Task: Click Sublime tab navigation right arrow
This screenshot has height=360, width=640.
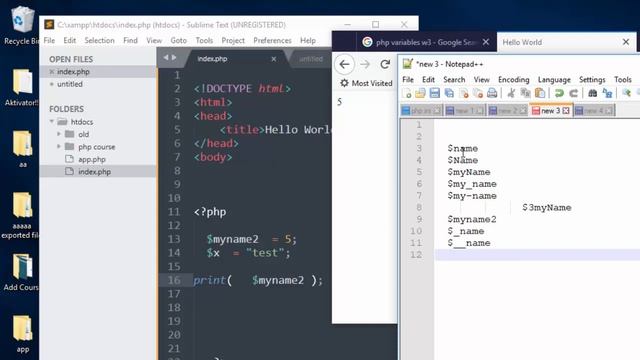Action: pos(174,58)
